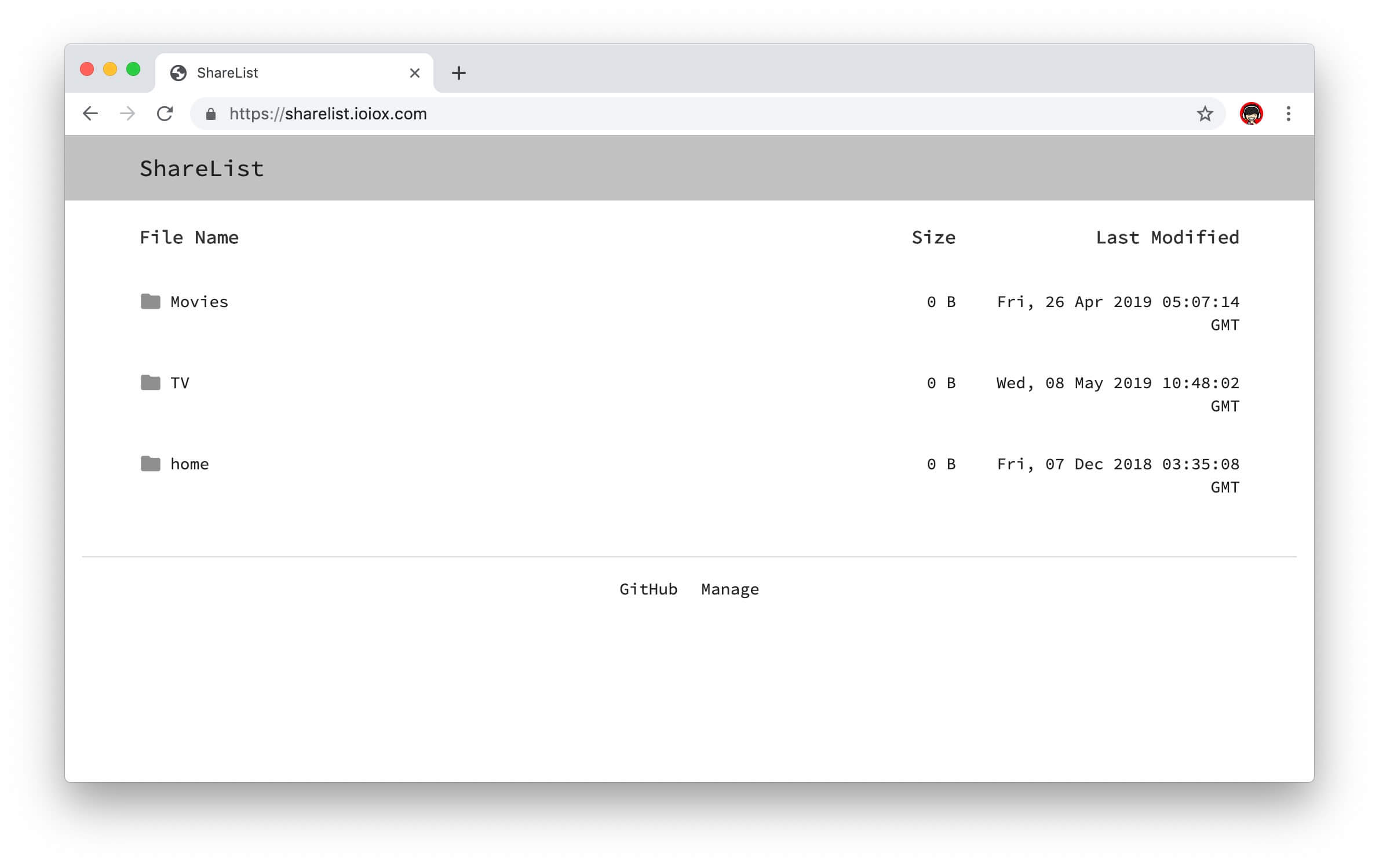
Task: Click the TV row size '0 B'
Action: (x=941, y=383)
